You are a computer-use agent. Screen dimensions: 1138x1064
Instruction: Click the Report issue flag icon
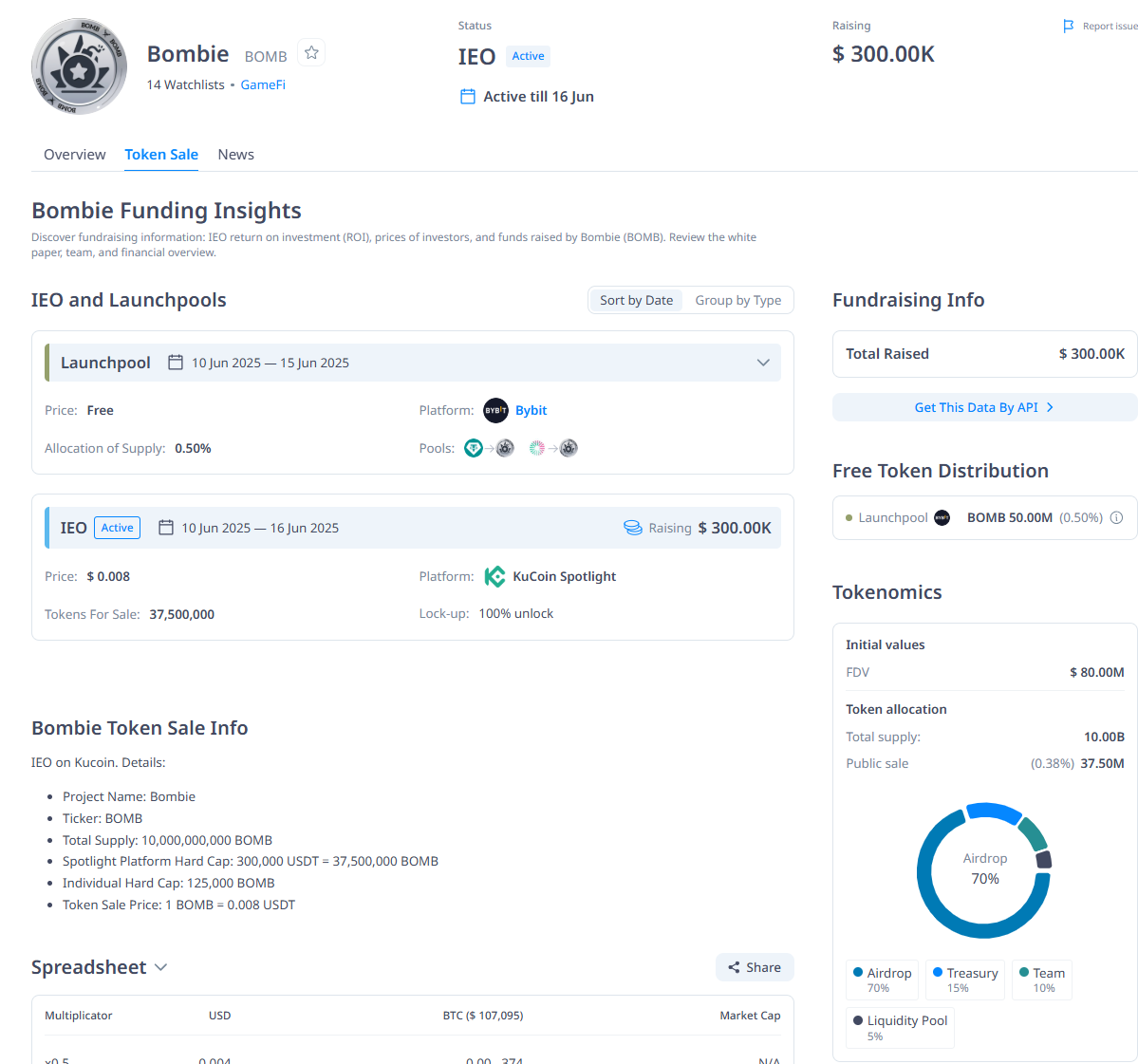tap(1068, 27)
